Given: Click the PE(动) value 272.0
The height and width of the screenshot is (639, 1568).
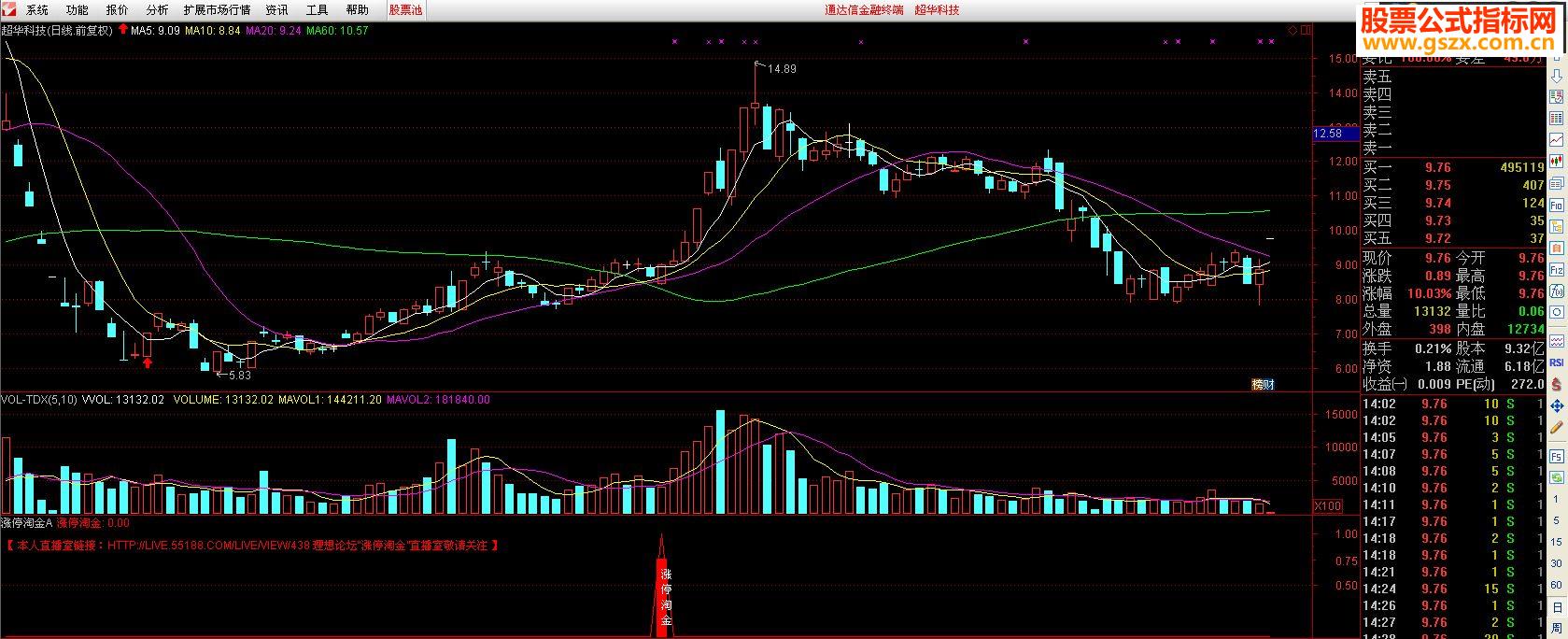Looking at the screenshot, I should pyautogui.click(x=1526, y=384).
